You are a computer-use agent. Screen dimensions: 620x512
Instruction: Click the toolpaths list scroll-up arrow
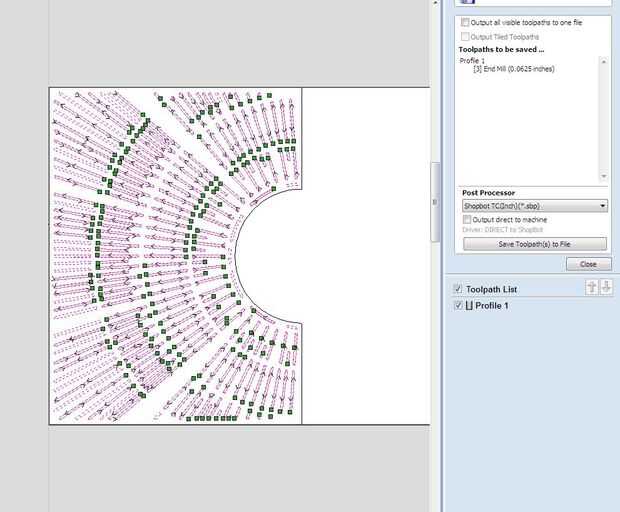tap(604, 61)
